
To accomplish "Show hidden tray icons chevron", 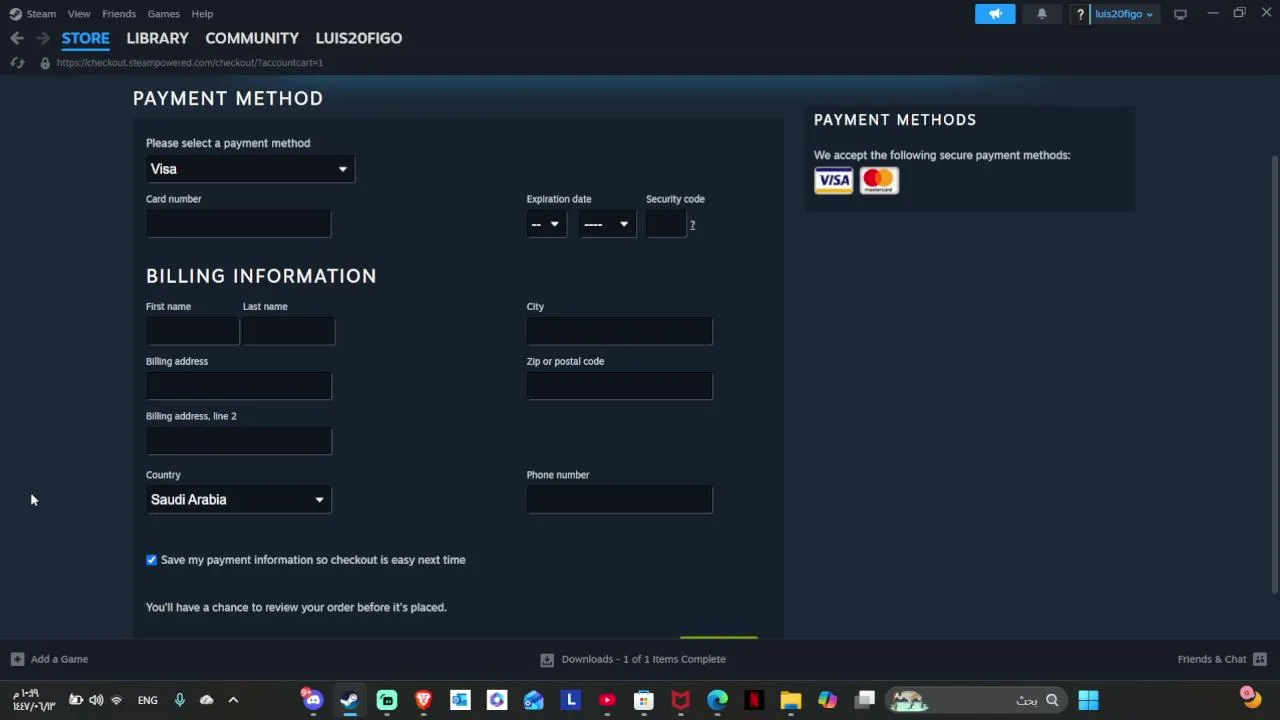I will click(x=233, y=700).
